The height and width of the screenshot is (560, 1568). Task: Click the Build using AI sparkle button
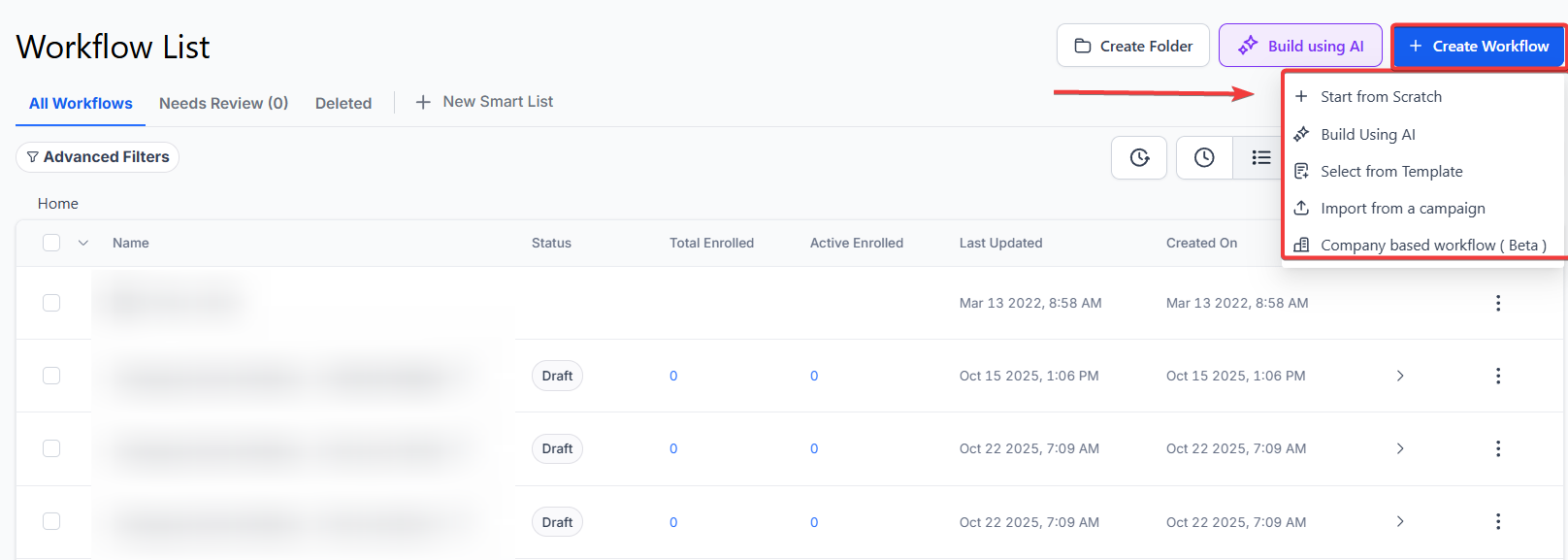[x=1300, y=46]
